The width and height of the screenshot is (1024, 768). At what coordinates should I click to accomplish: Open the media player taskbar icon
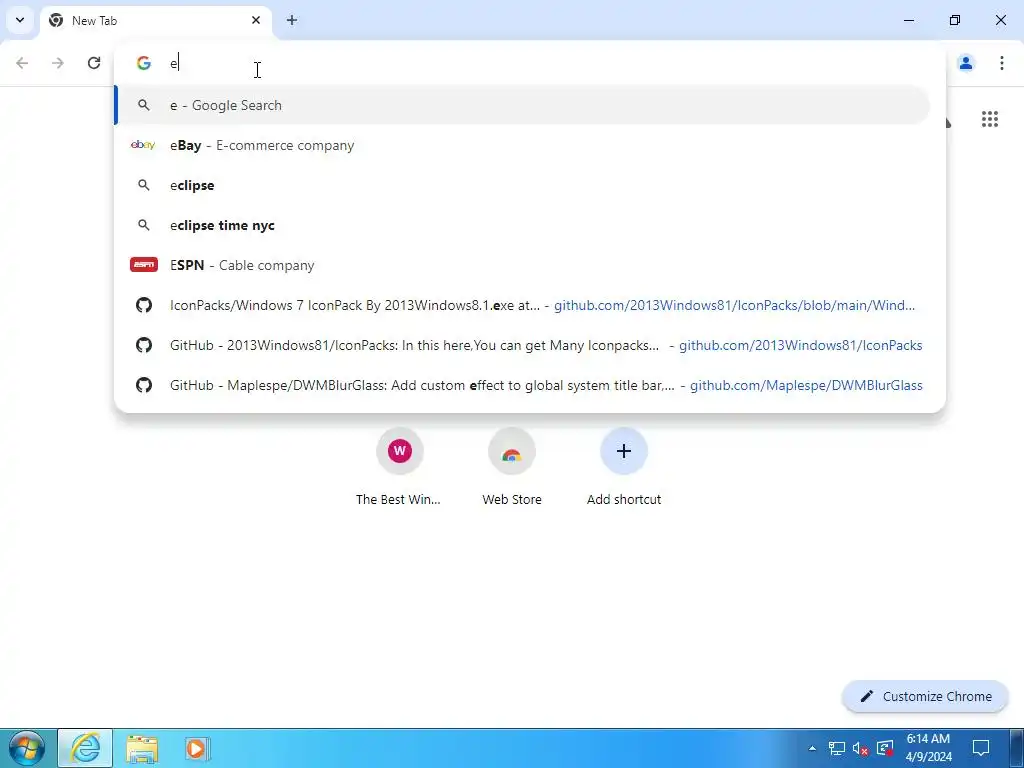(196, 748)
